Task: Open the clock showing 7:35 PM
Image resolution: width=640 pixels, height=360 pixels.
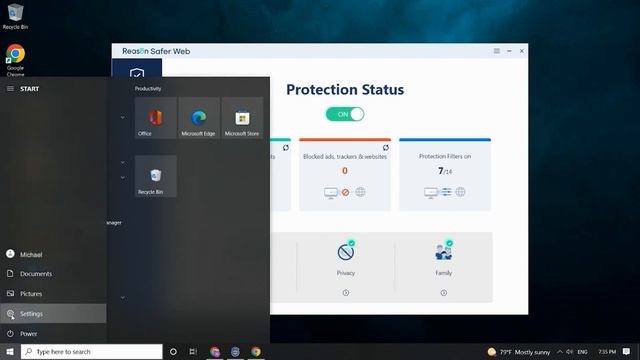Action: click(607, 351)
